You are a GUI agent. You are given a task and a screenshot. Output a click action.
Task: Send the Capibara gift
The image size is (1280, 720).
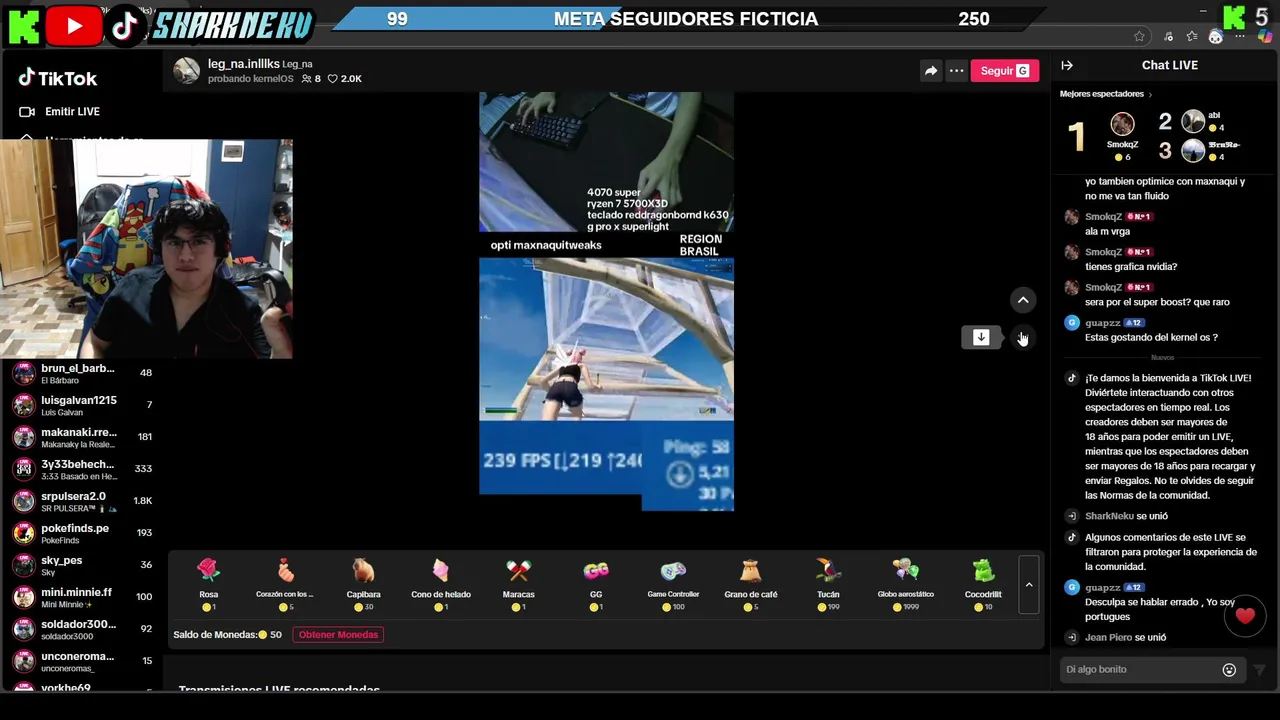pos(363,584)
